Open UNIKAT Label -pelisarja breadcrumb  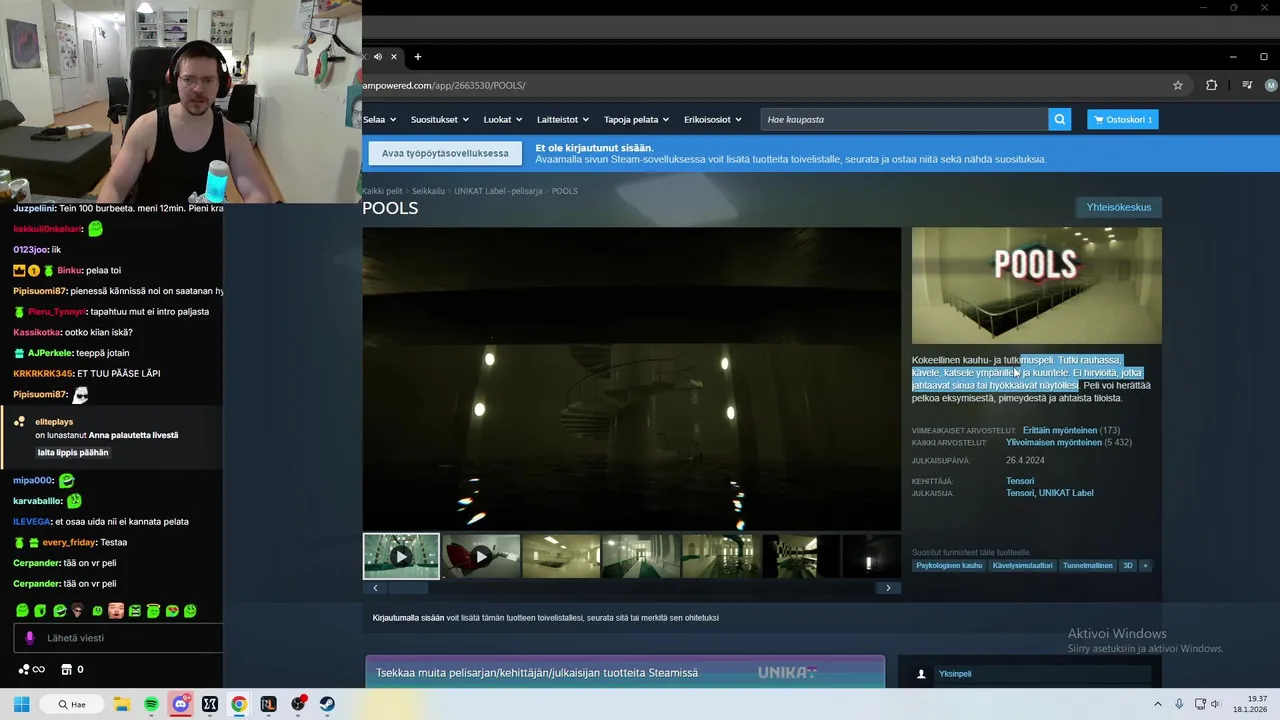coord(498,191)
